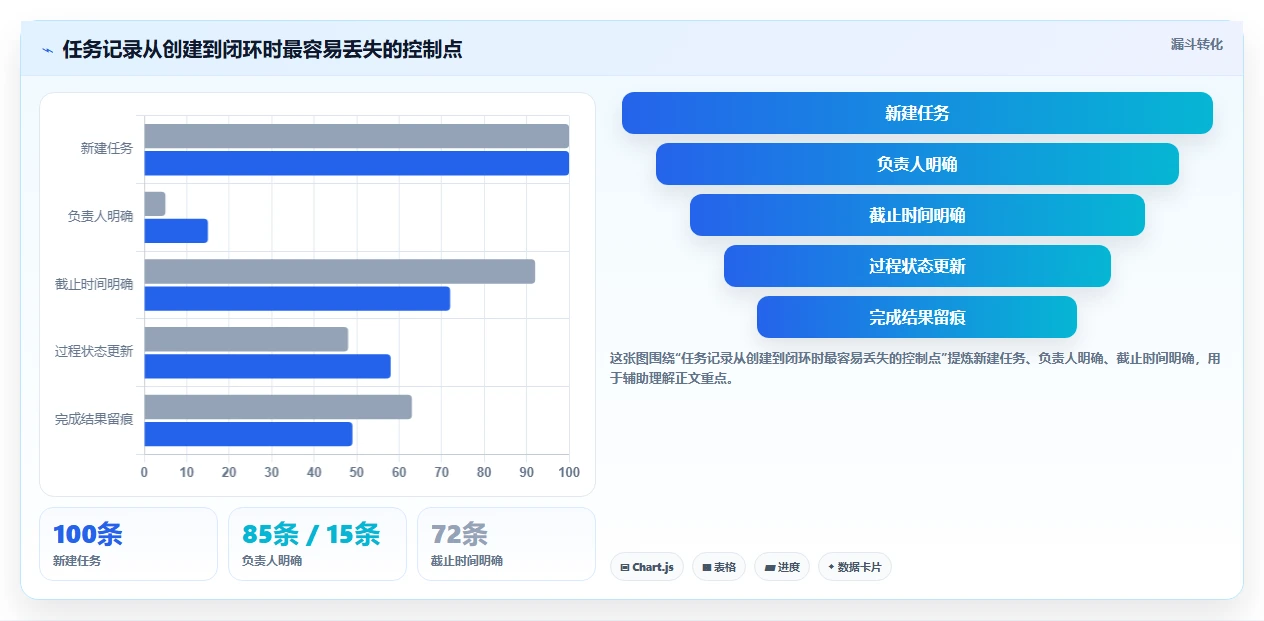
Task: Click the 完成结果留痕 y-axis label
Action: [x=94, y=419]
